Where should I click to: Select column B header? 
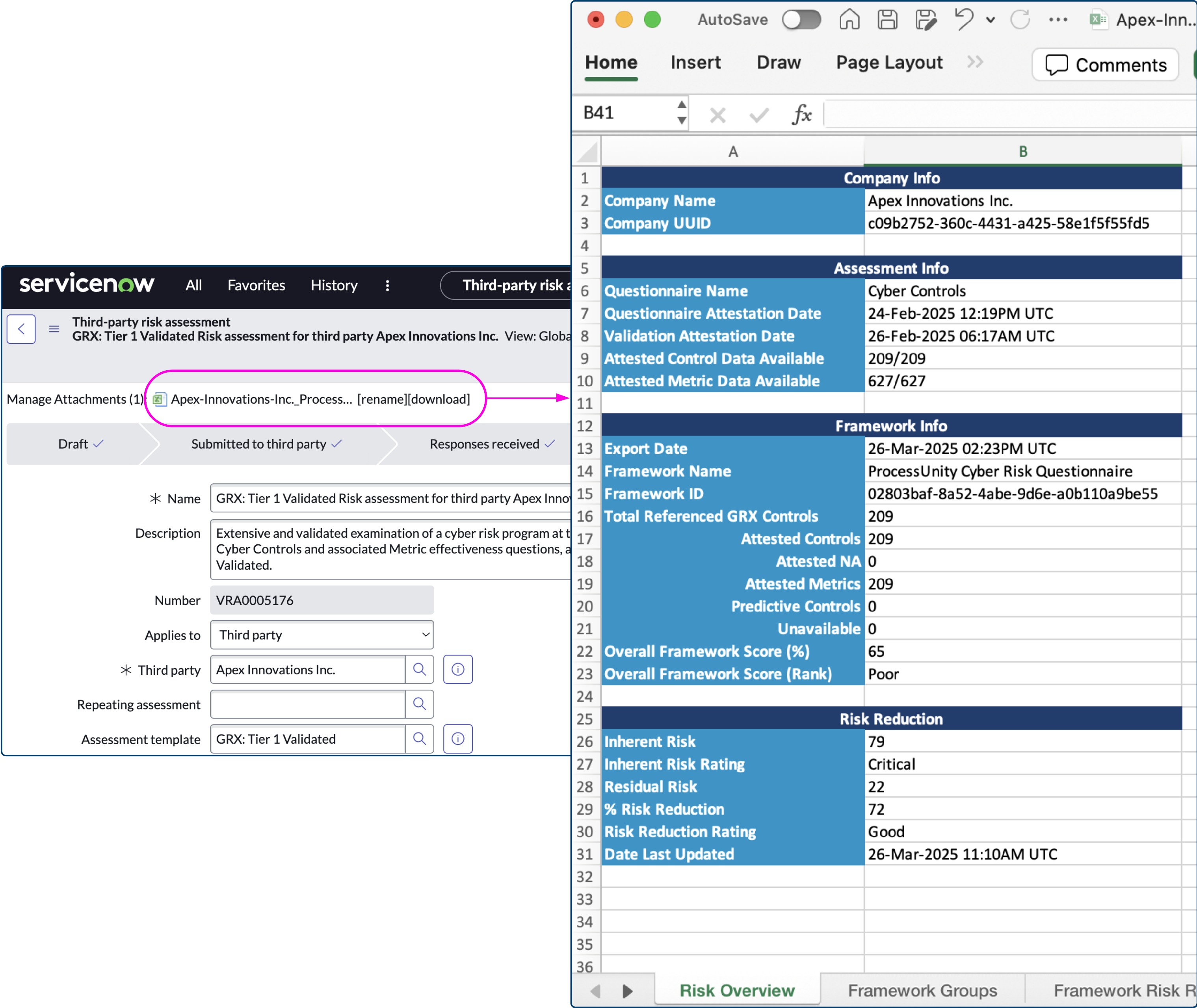pyautogui.click(x=1023, y=152)
